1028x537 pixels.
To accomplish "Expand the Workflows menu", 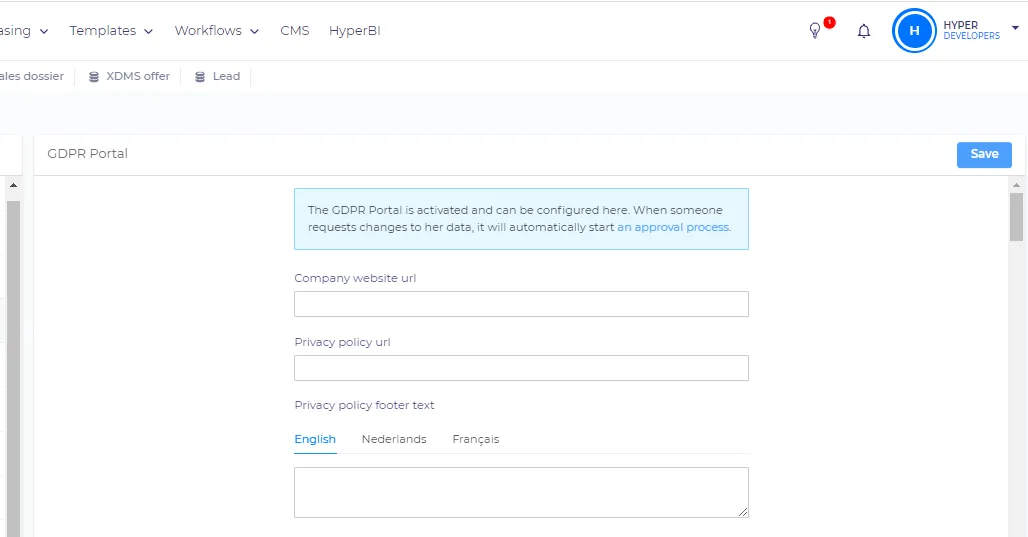I will coord(216,31).
